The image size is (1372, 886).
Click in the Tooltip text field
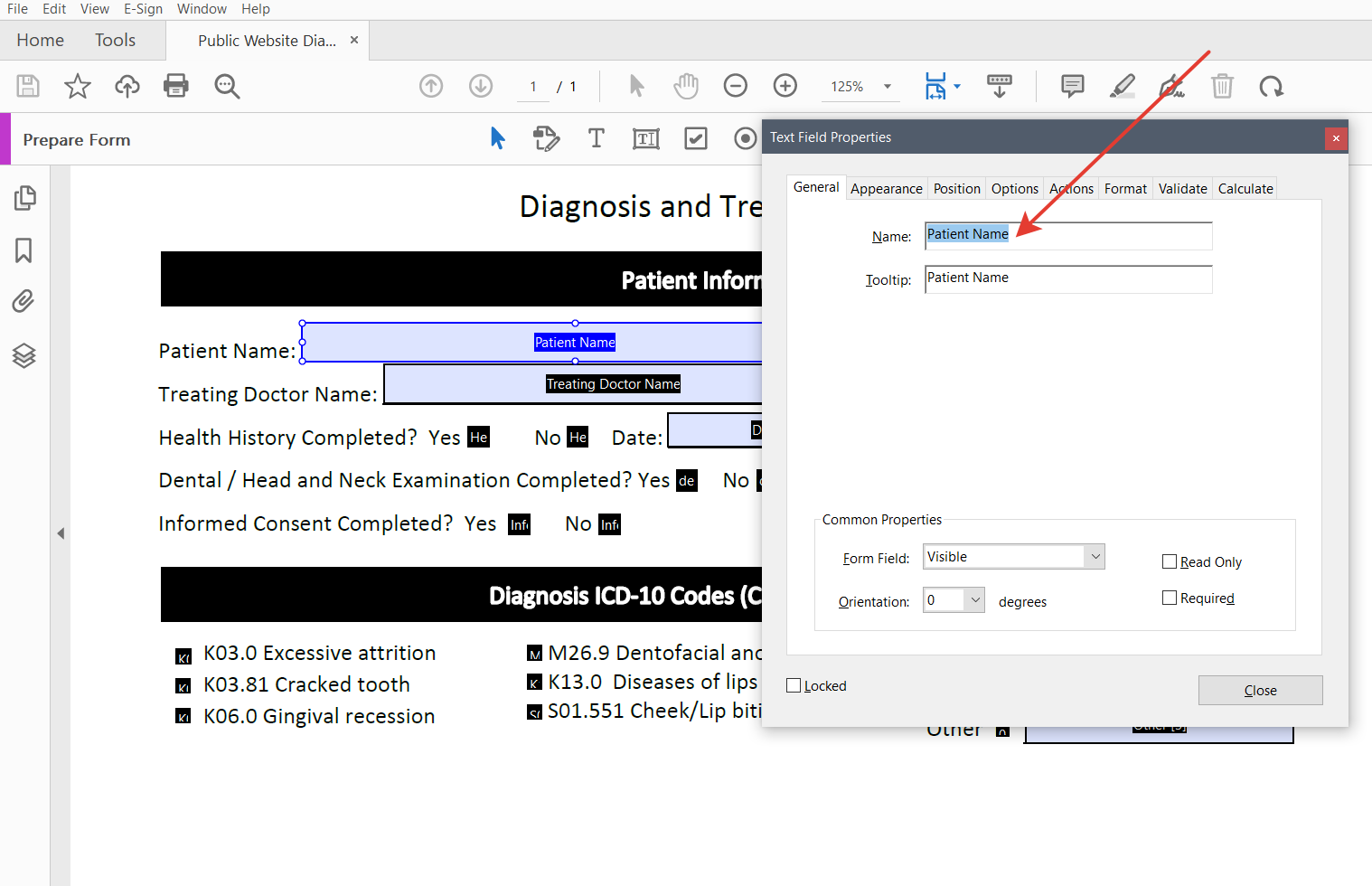tap(1067, 278)
